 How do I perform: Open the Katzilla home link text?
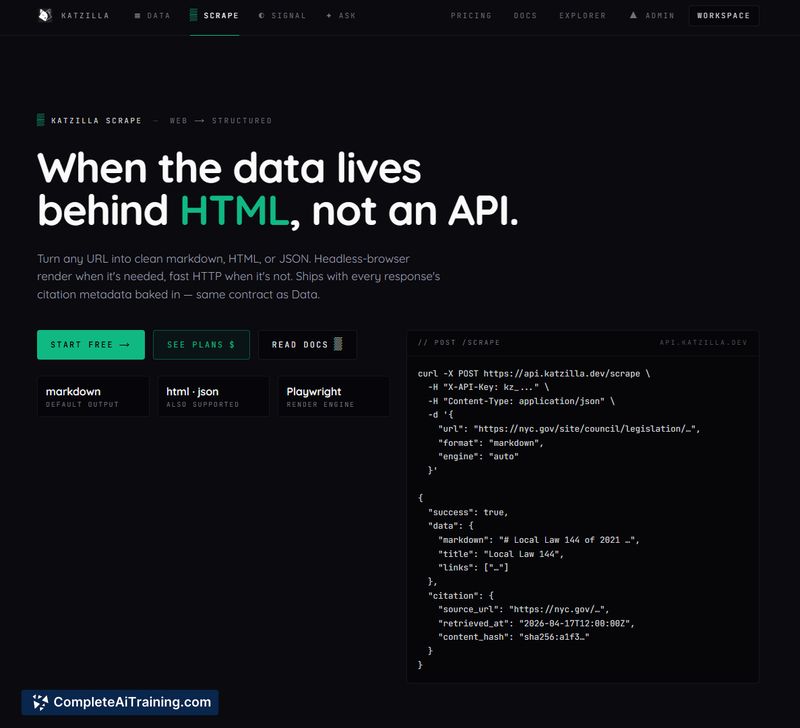coord(85,16)
